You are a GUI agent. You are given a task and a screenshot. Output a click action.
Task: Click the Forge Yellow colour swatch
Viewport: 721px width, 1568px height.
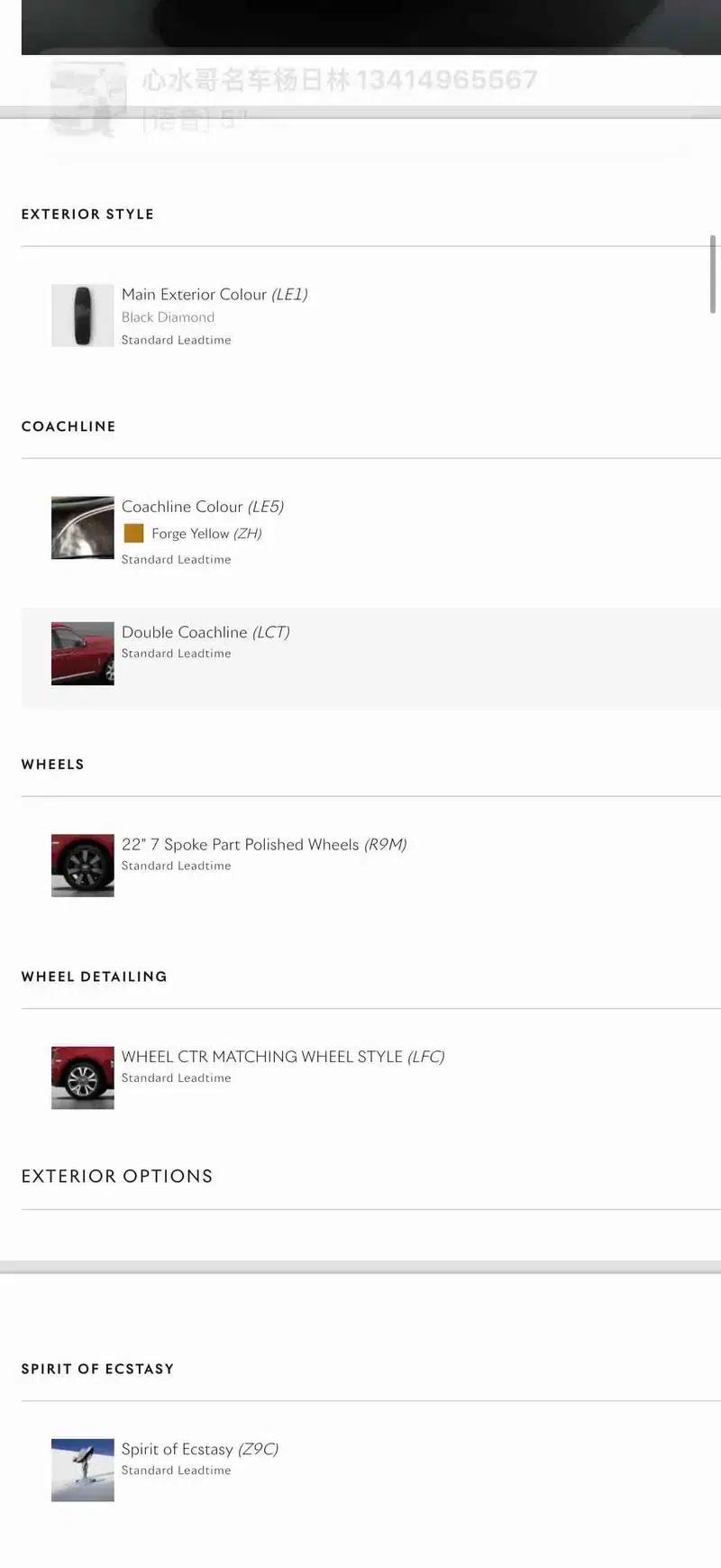pos(133,533)
